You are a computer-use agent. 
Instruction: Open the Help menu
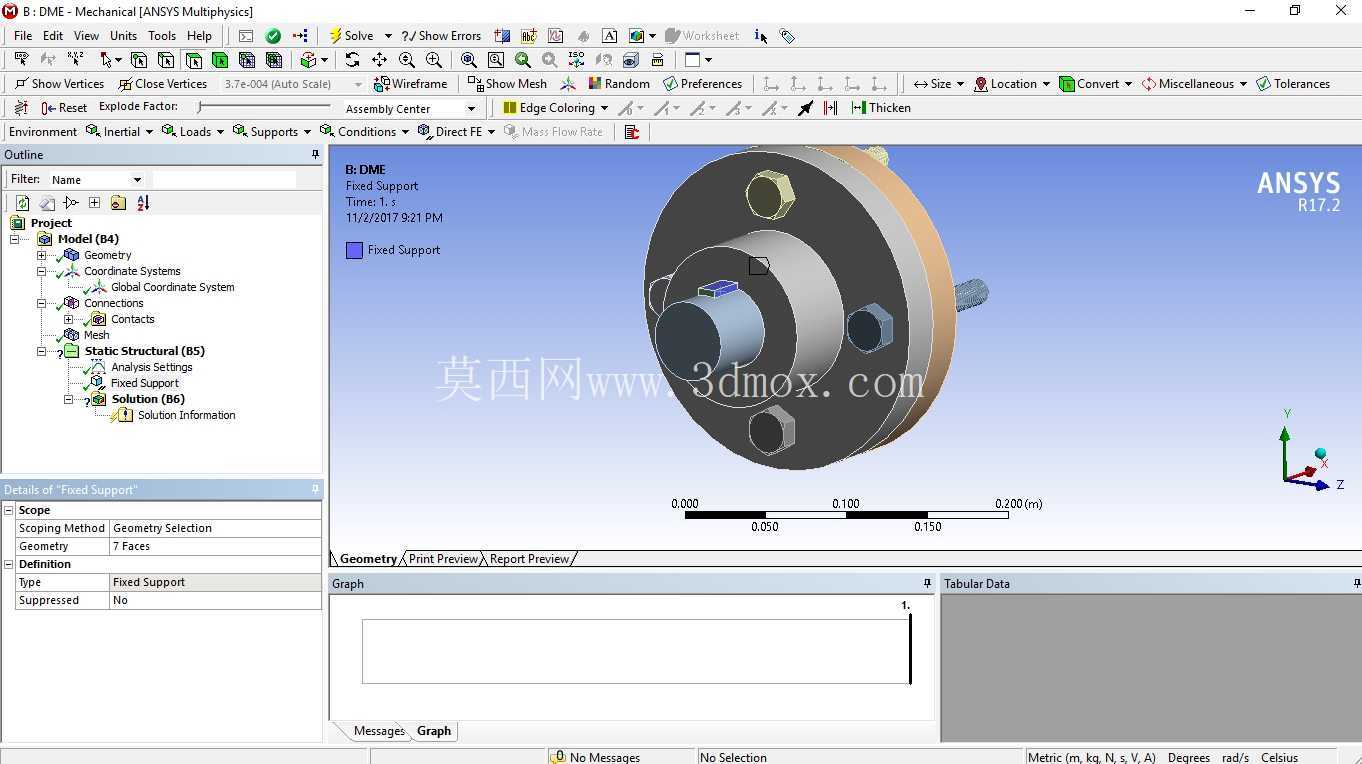[x=199, y=36]
